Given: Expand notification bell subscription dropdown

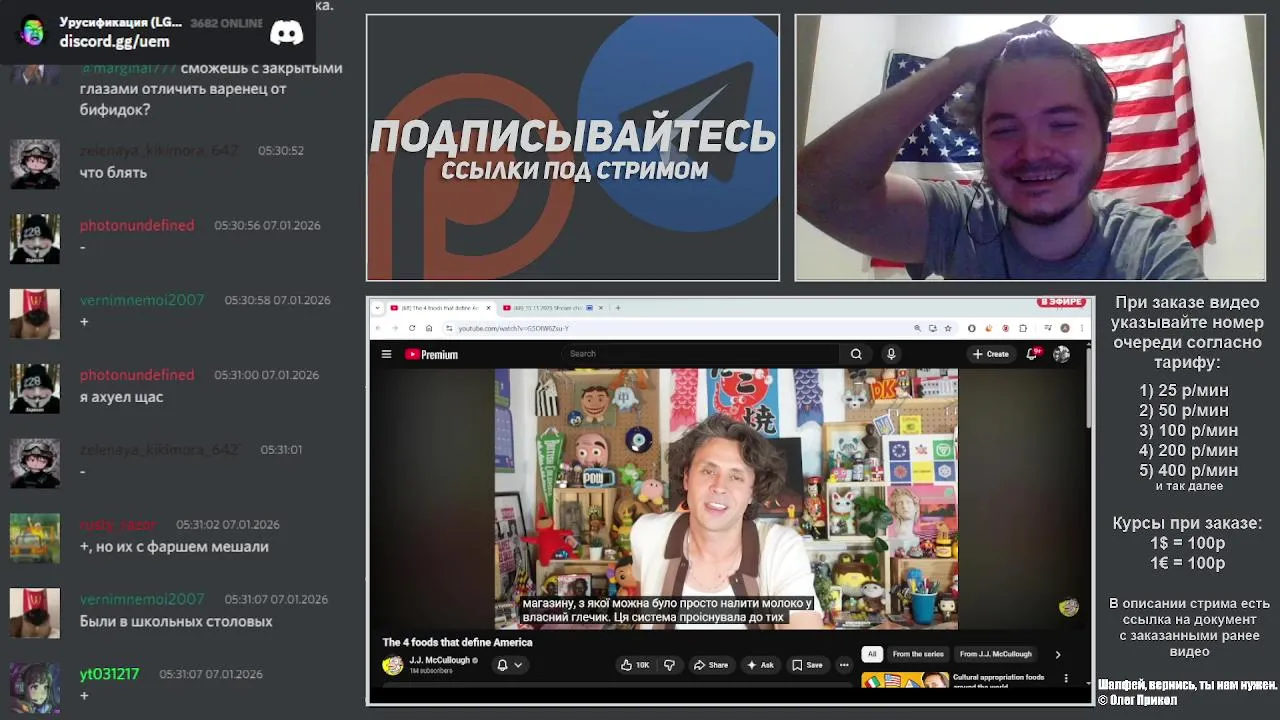Looking at the screenshot, I should (518, 665).
